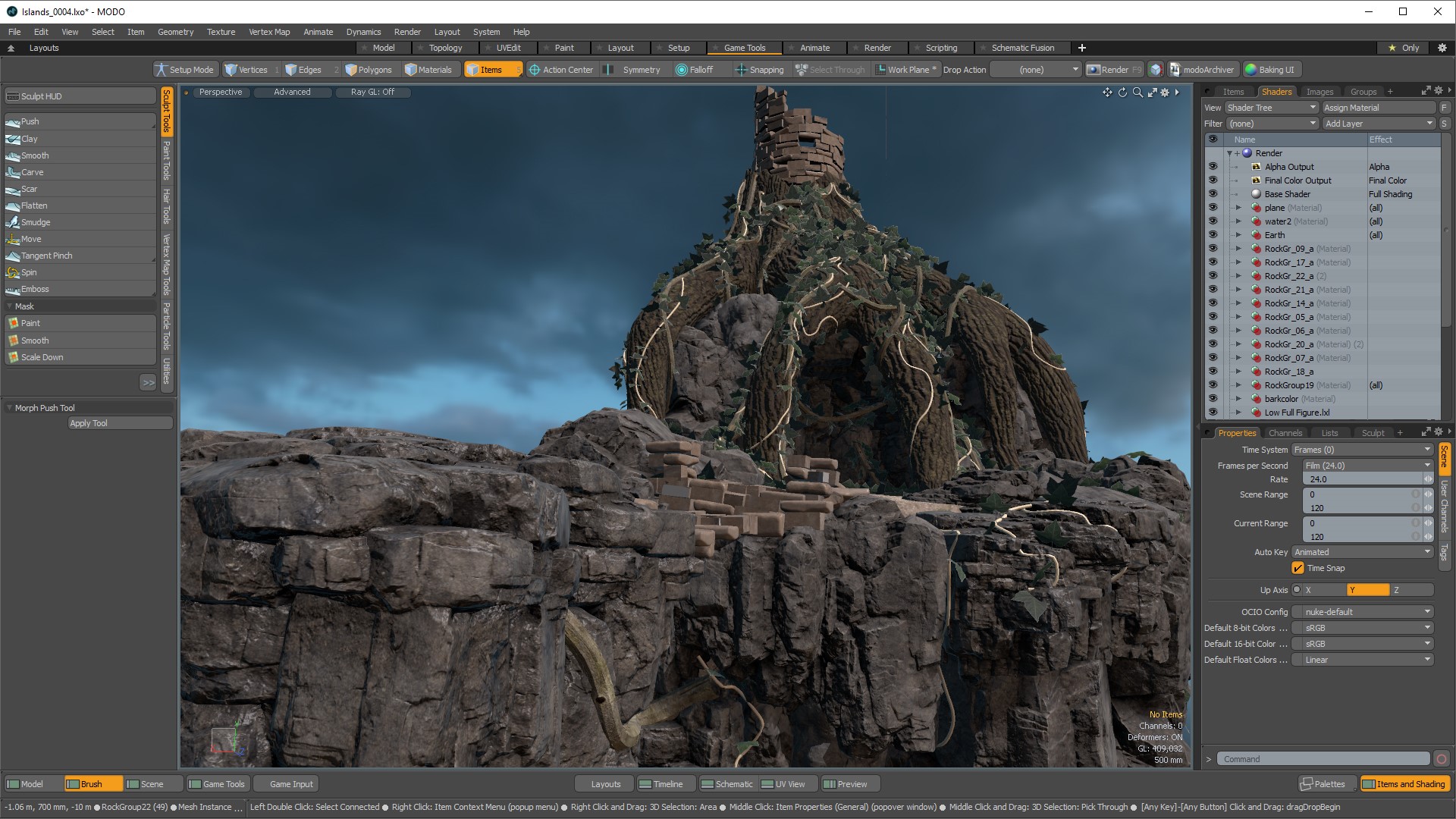Uncheck the Time Snap checkbox
Viewport: 1456px width, 819px height.
pyautogui.click(x=1298, y=568)
